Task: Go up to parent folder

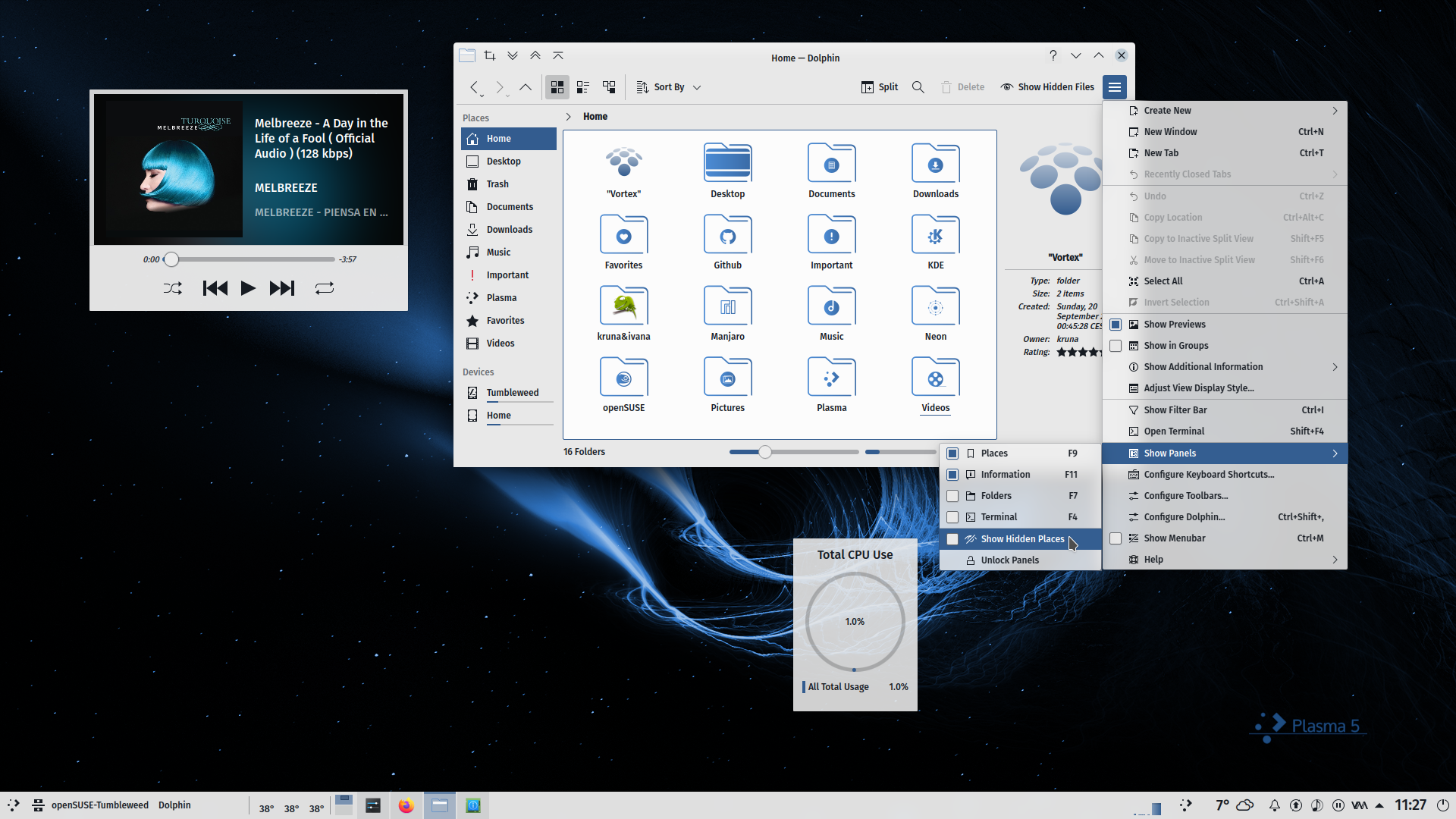Action: tap(525, 87)
